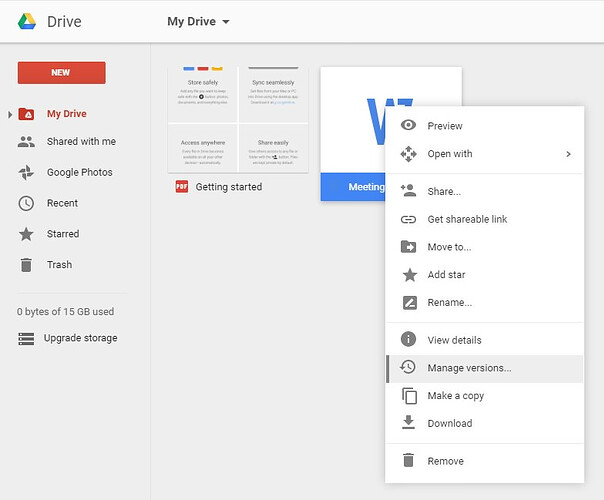
Task: Click the red NEW button
Action: click(62, 72)
